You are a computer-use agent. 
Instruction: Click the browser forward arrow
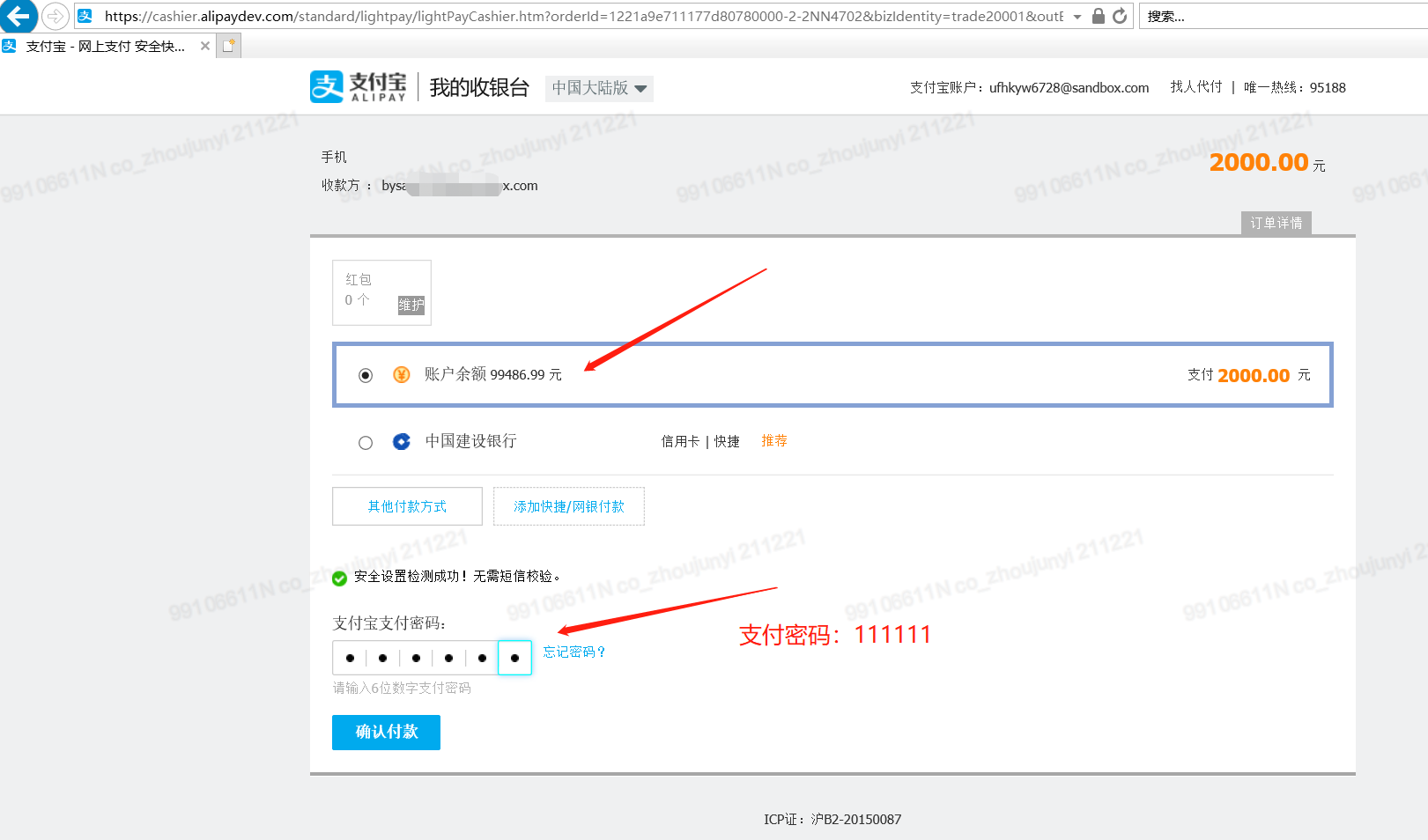click(55, 16)
